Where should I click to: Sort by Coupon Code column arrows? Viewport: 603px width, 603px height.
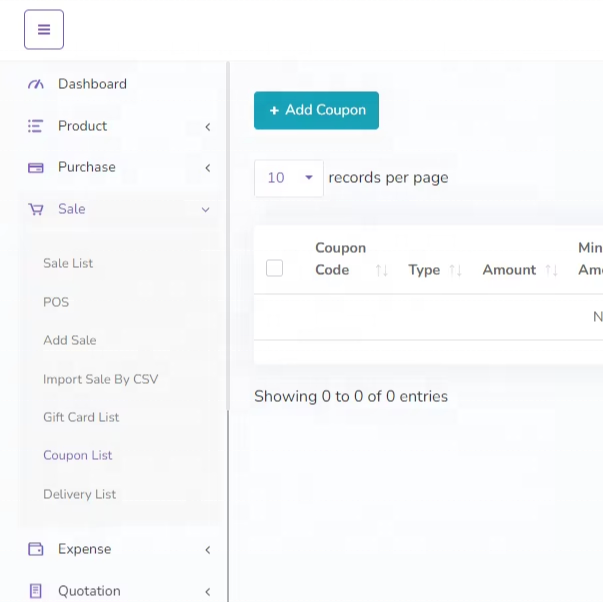pos(381,270)
